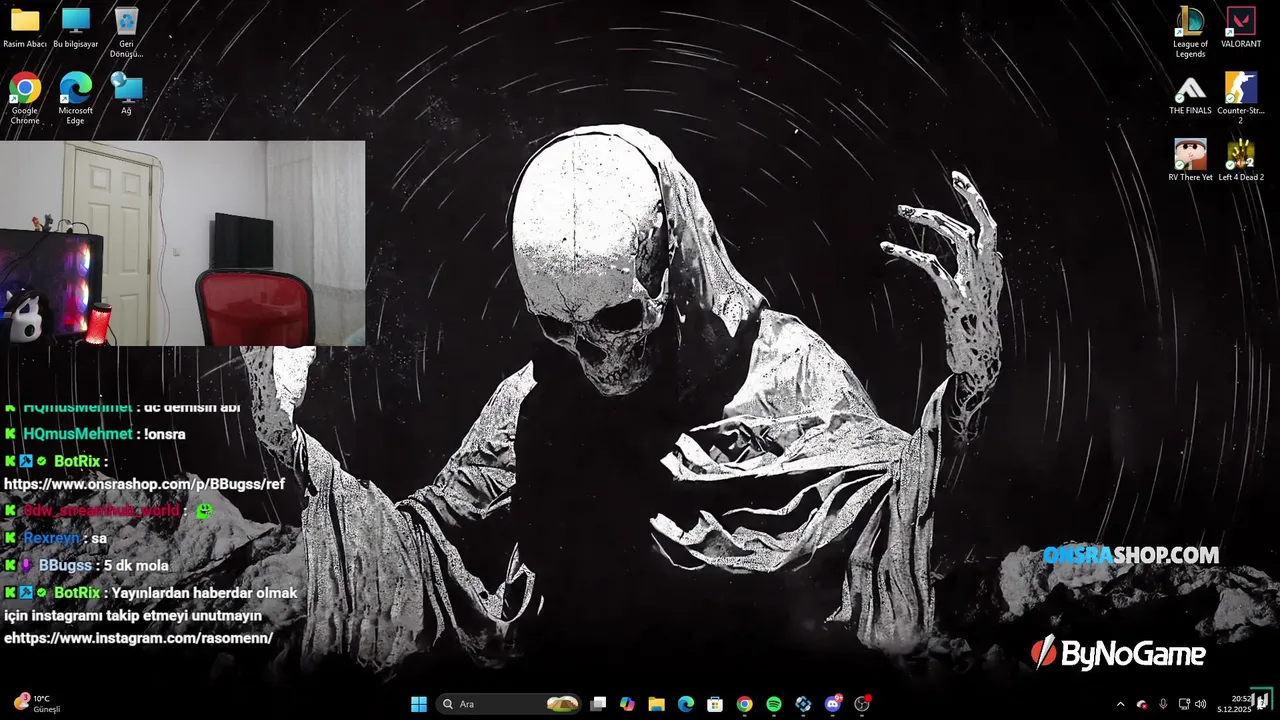
Task: Click the Rexreyn username in chat
Action: [x=51, y=538]
